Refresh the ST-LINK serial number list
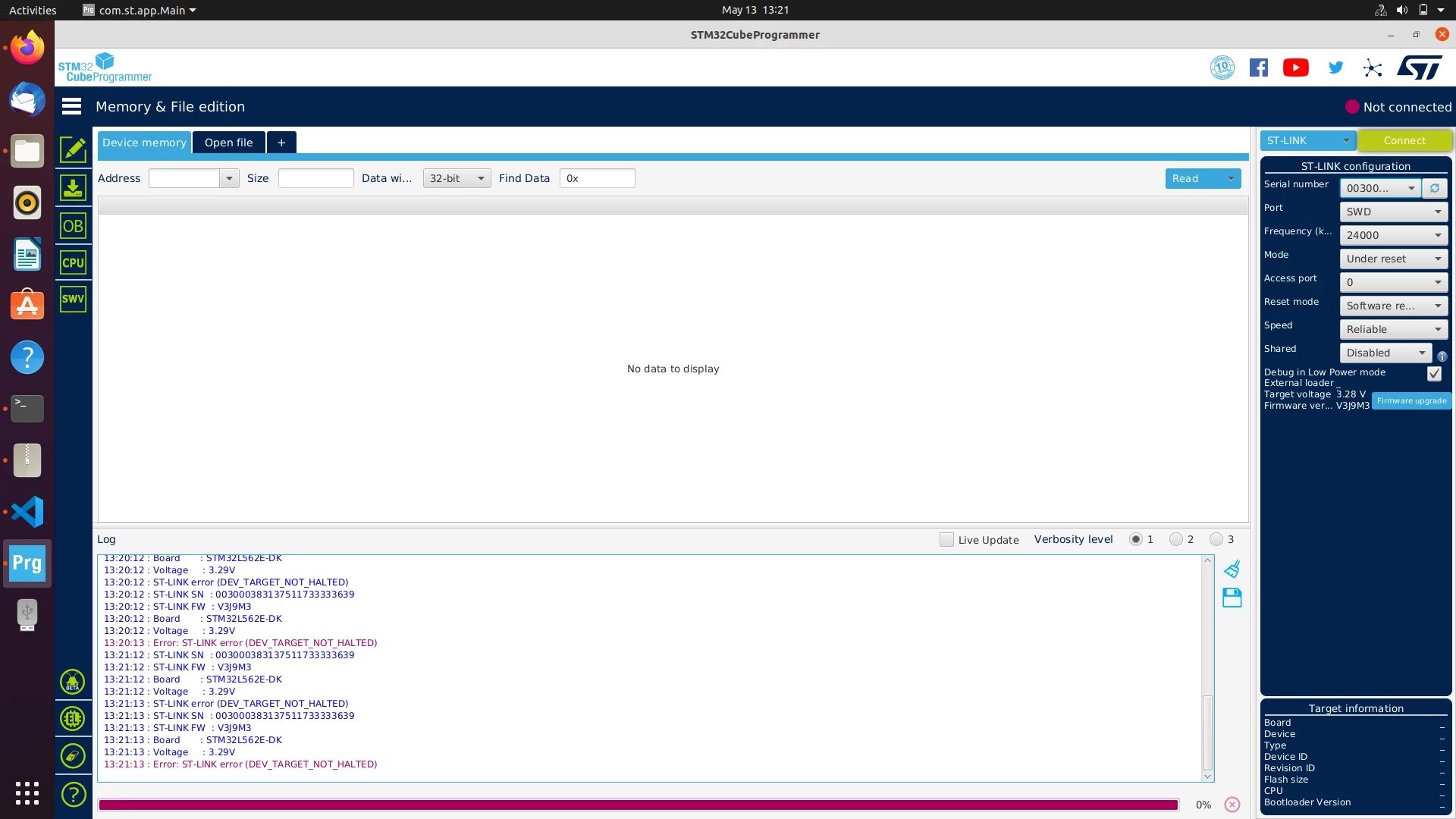The height and width of the screenshot is (819, 1456). tap(1435, 188)
